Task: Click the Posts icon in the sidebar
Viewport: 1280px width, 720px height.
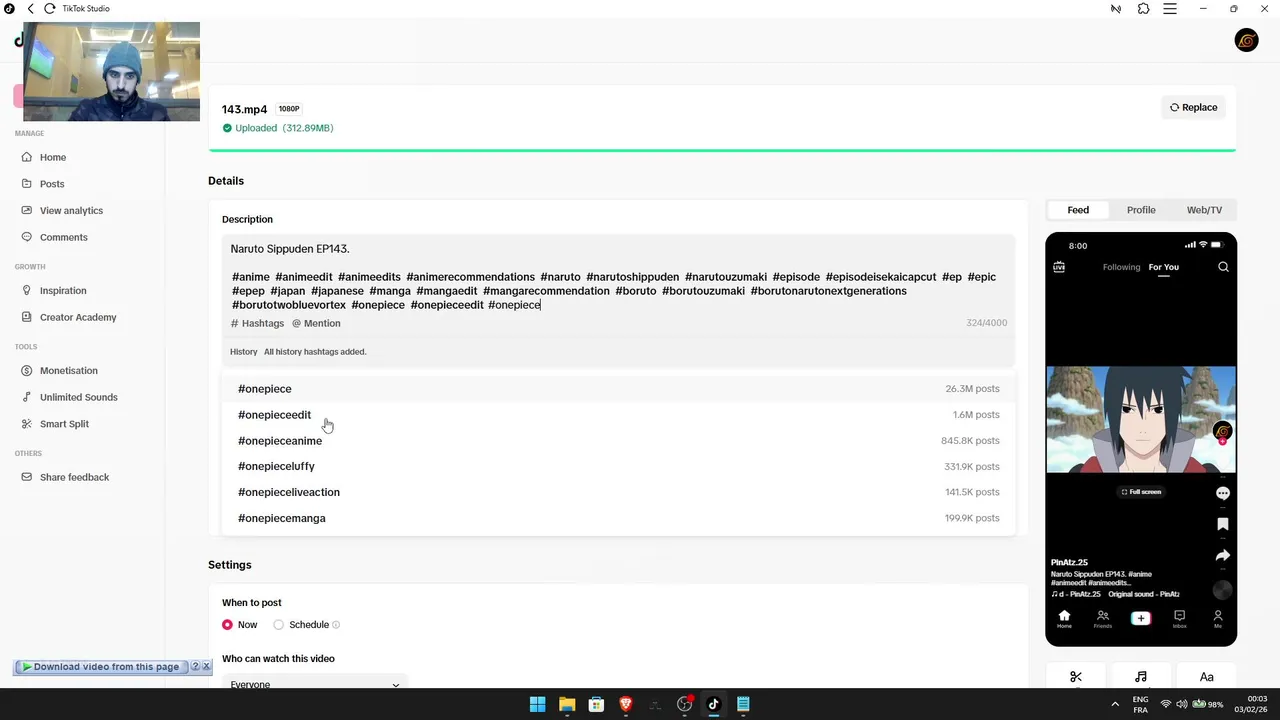Action: click(29, 184)
